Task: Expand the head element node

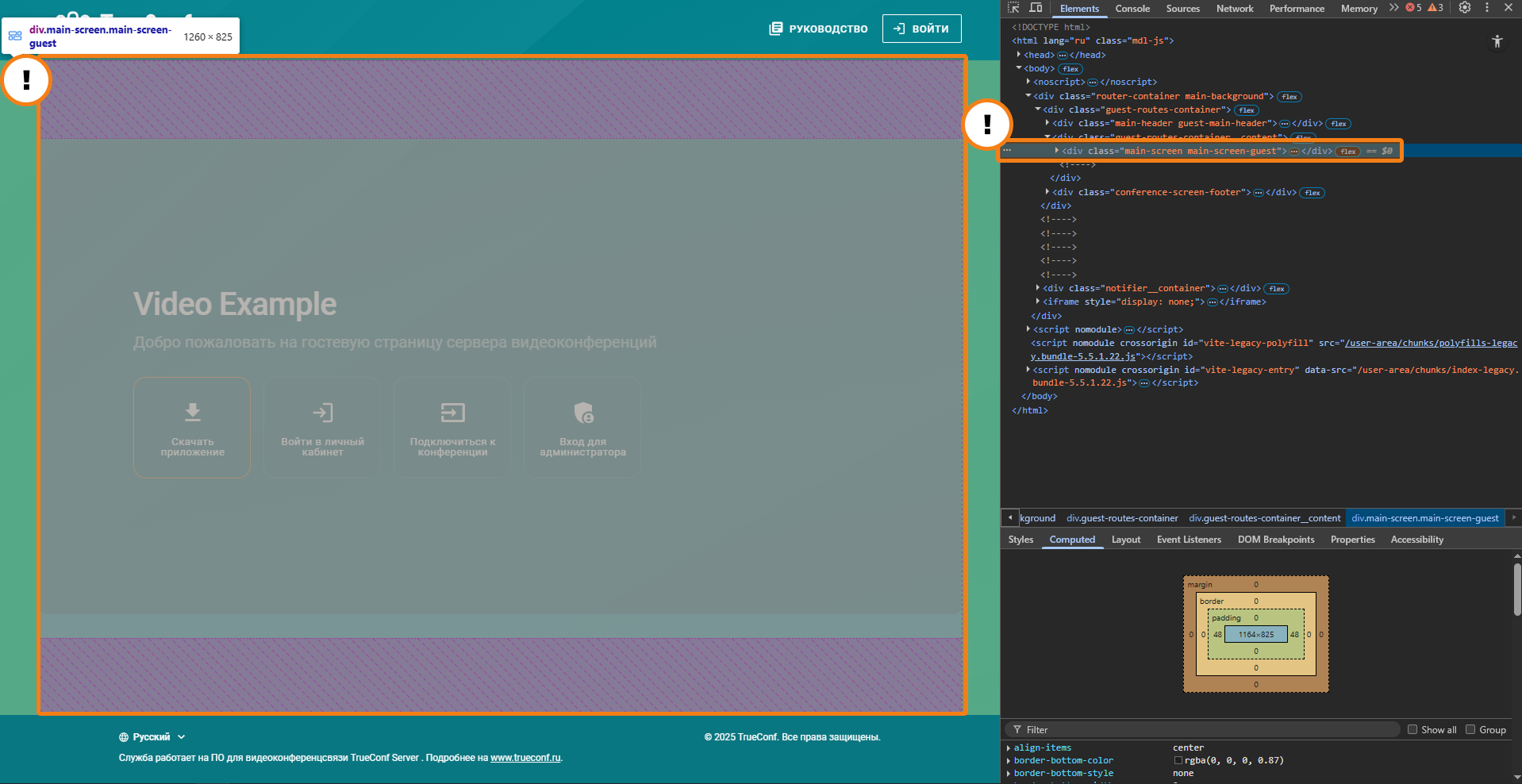Action: [1019, 55]
